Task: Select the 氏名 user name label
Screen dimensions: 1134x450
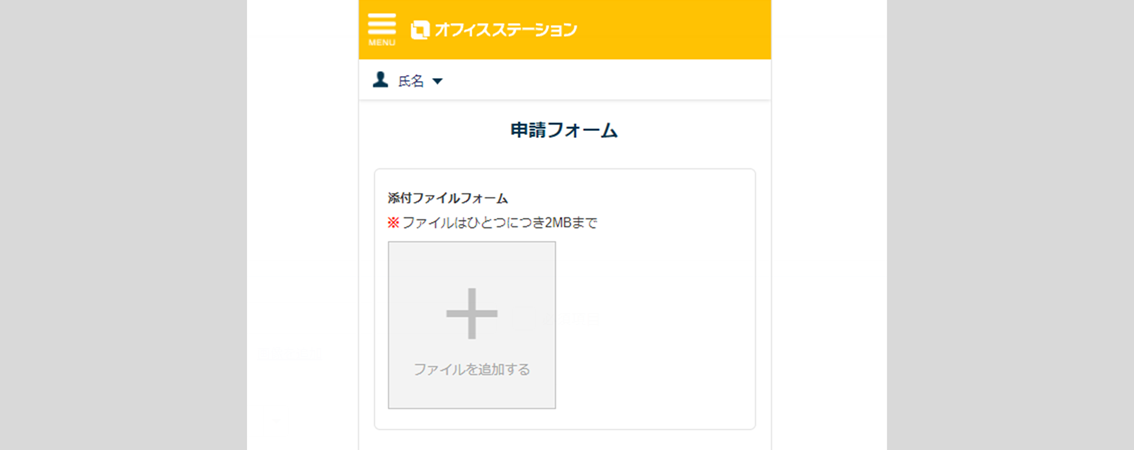Action: point(411,81)
